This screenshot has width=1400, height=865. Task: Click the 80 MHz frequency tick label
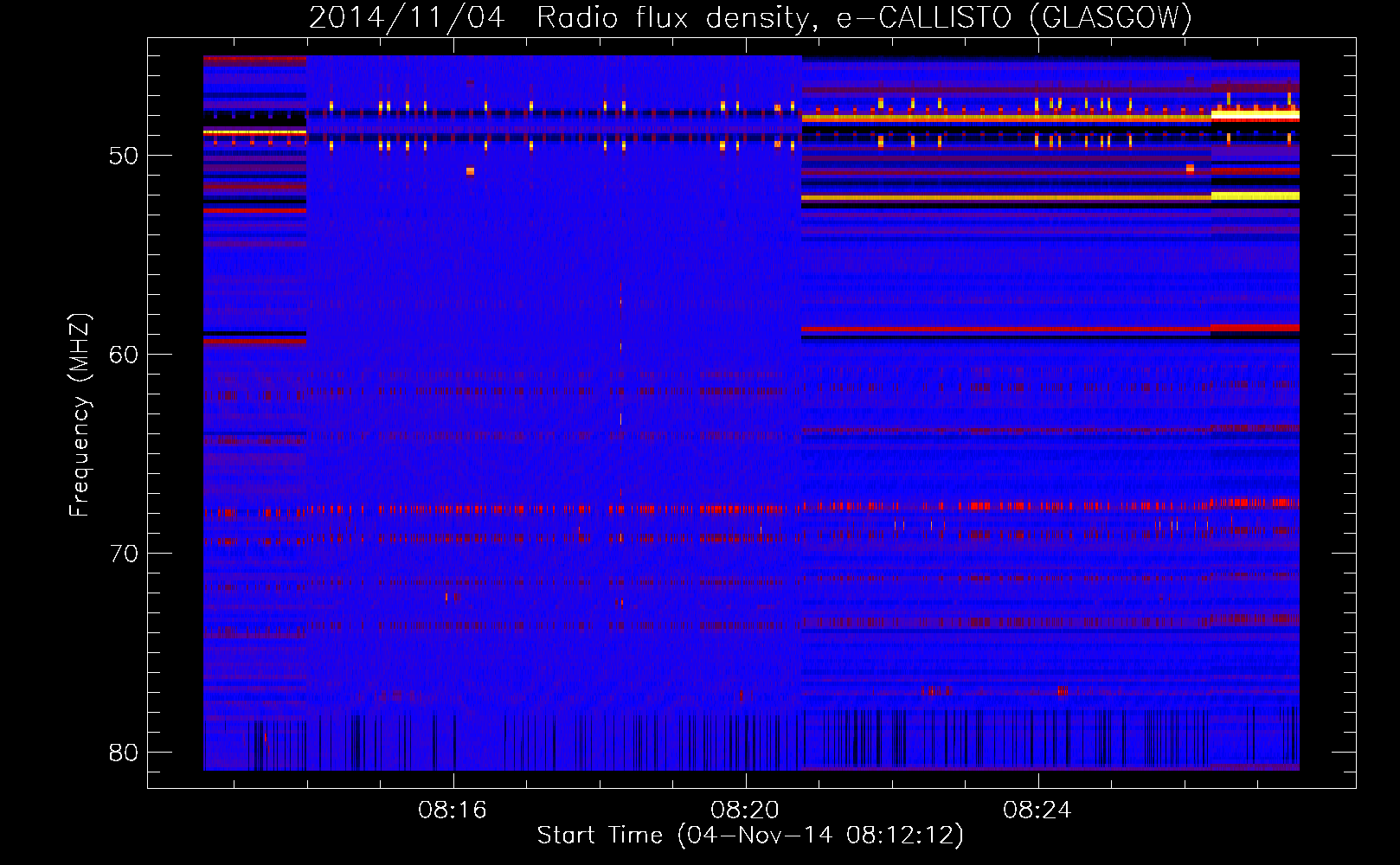(x=124, y=753)
